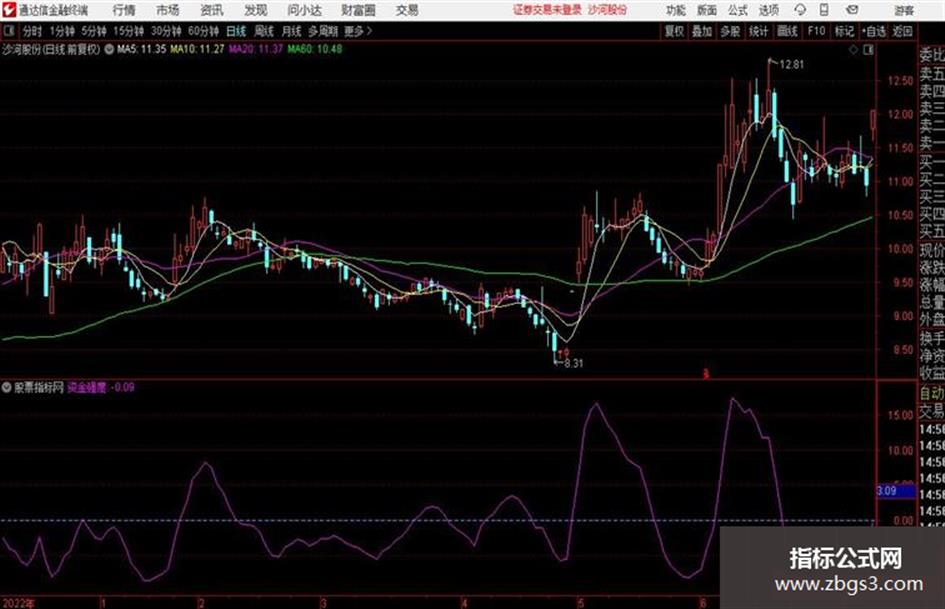The height and width of the screenshot is (609, 945).
Task: Open the mobile phone icon
Action: [x=824, y=10]
